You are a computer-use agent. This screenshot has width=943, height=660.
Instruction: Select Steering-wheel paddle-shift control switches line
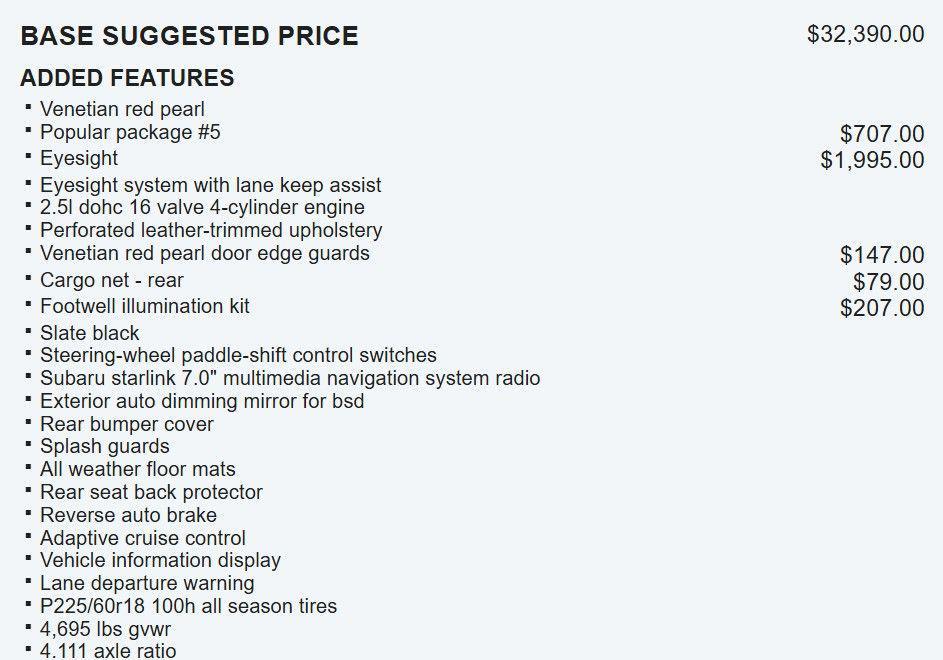pos(238,355)
